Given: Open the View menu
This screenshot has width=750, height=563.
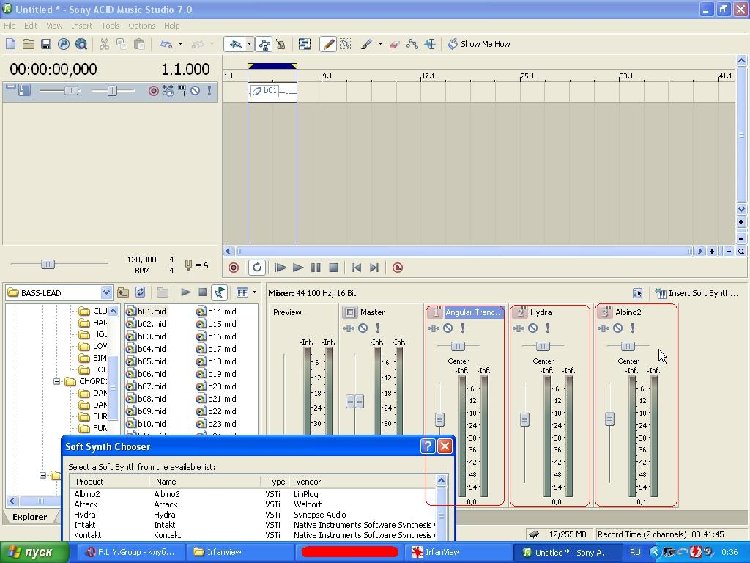Looking at the screenshot, I should pos(54,26).
